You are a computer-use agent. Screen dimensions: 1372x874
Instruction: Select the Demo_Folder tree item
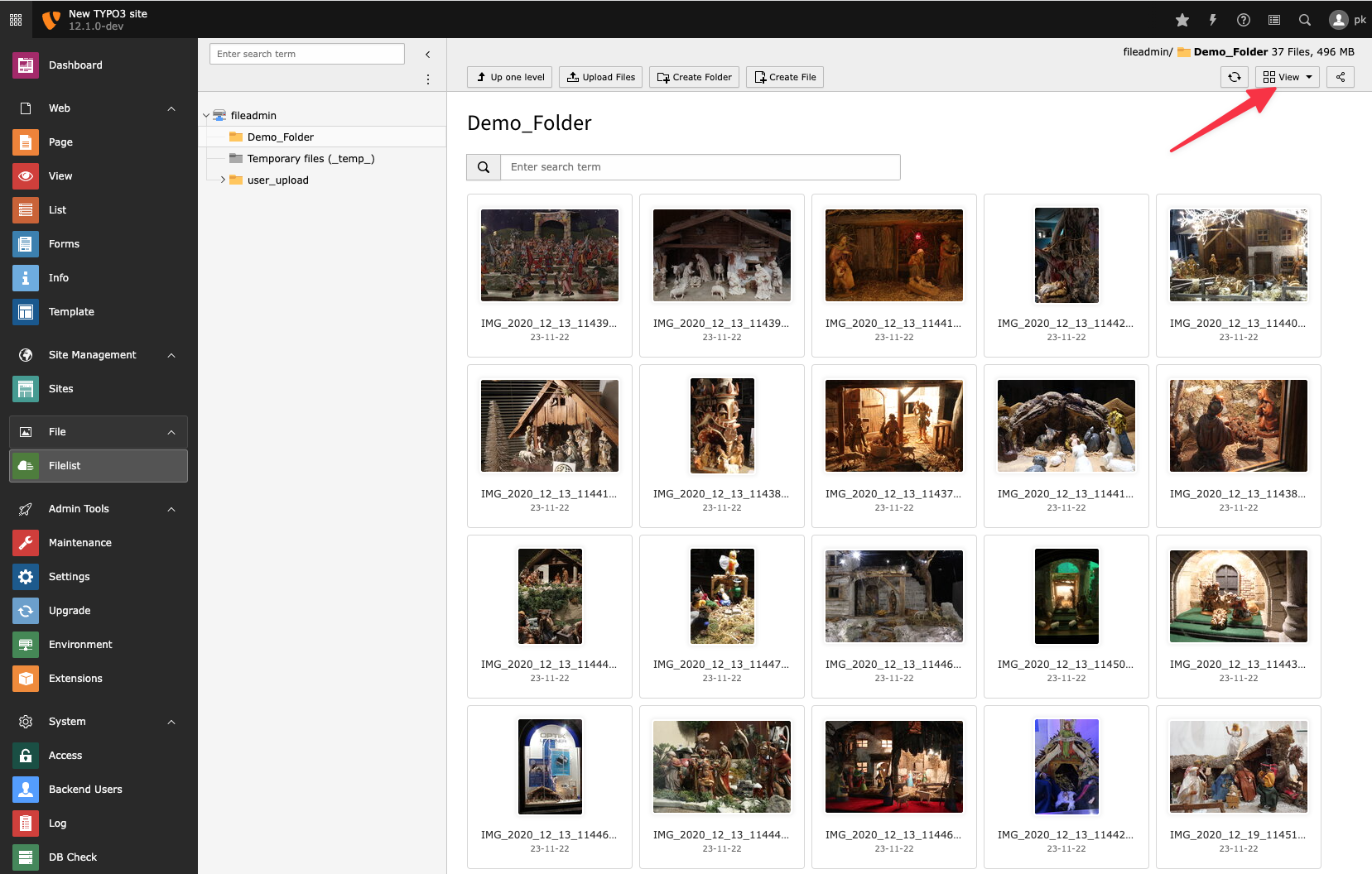coord(280,137)
